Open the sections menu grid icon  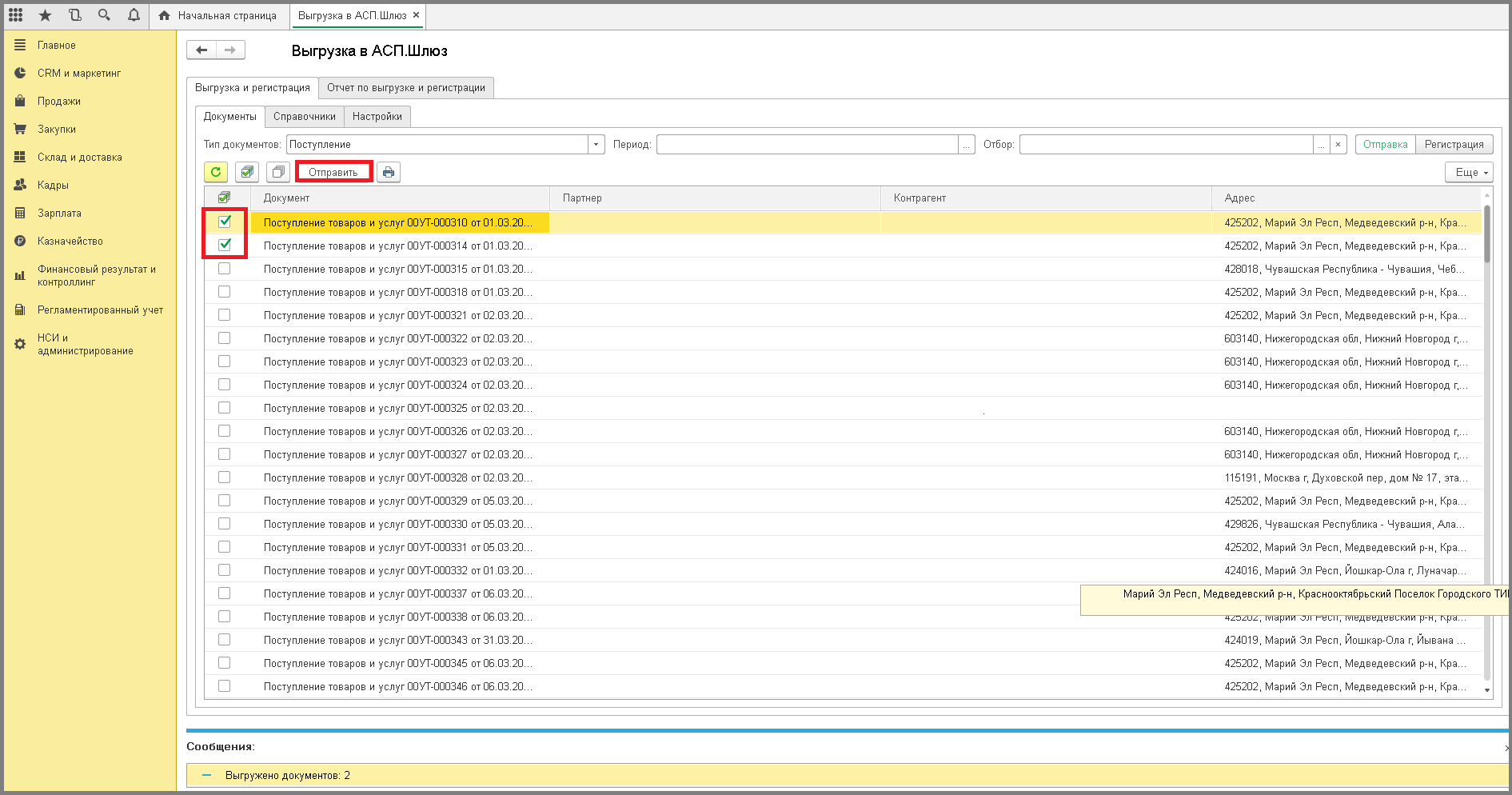(16, 15)
